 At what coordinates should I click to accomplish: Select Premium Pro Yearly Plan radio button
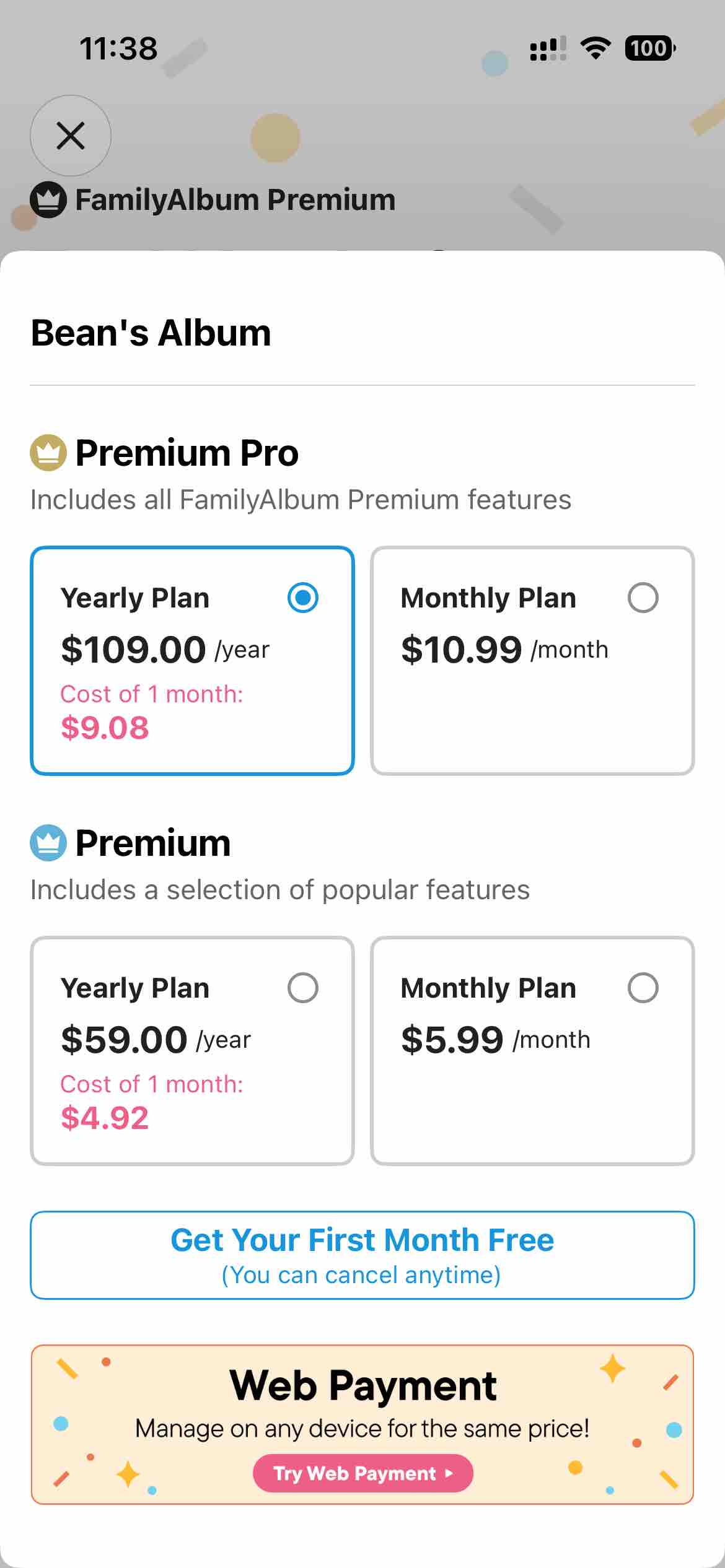click(x=303, y=598)
